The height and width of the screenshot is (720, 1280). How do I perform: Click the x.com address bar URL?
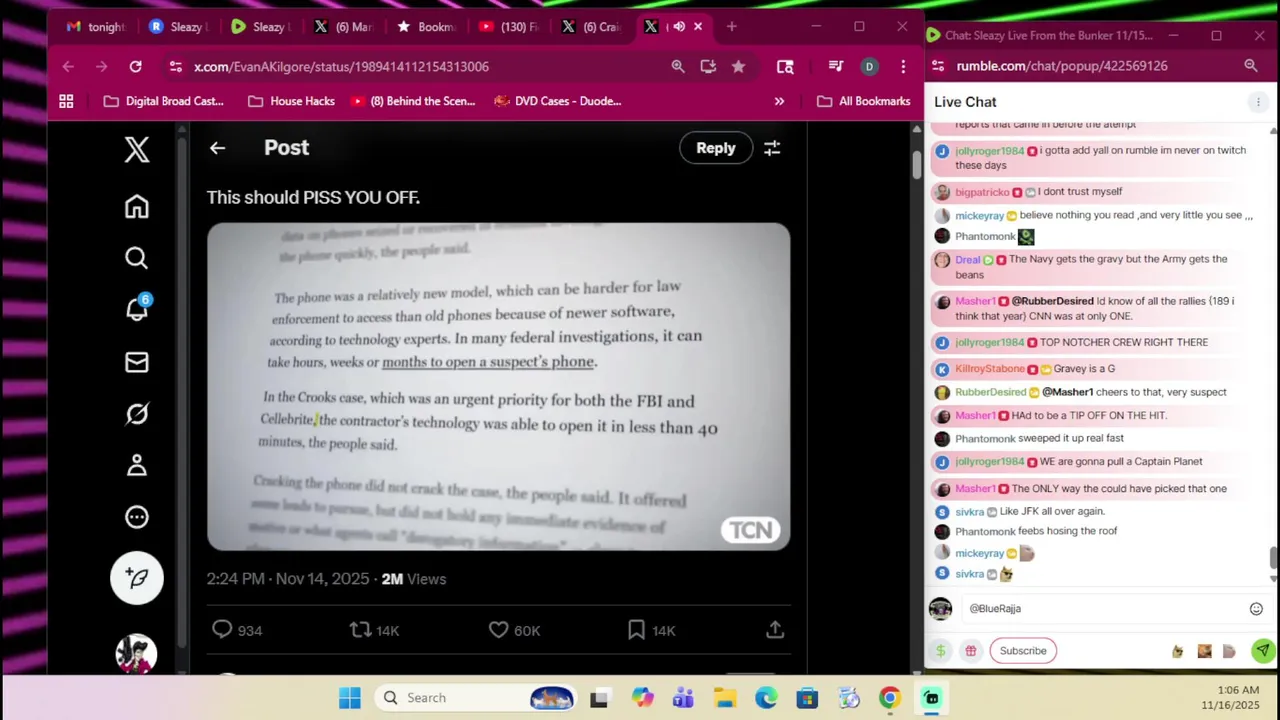[x=341, y=66]
